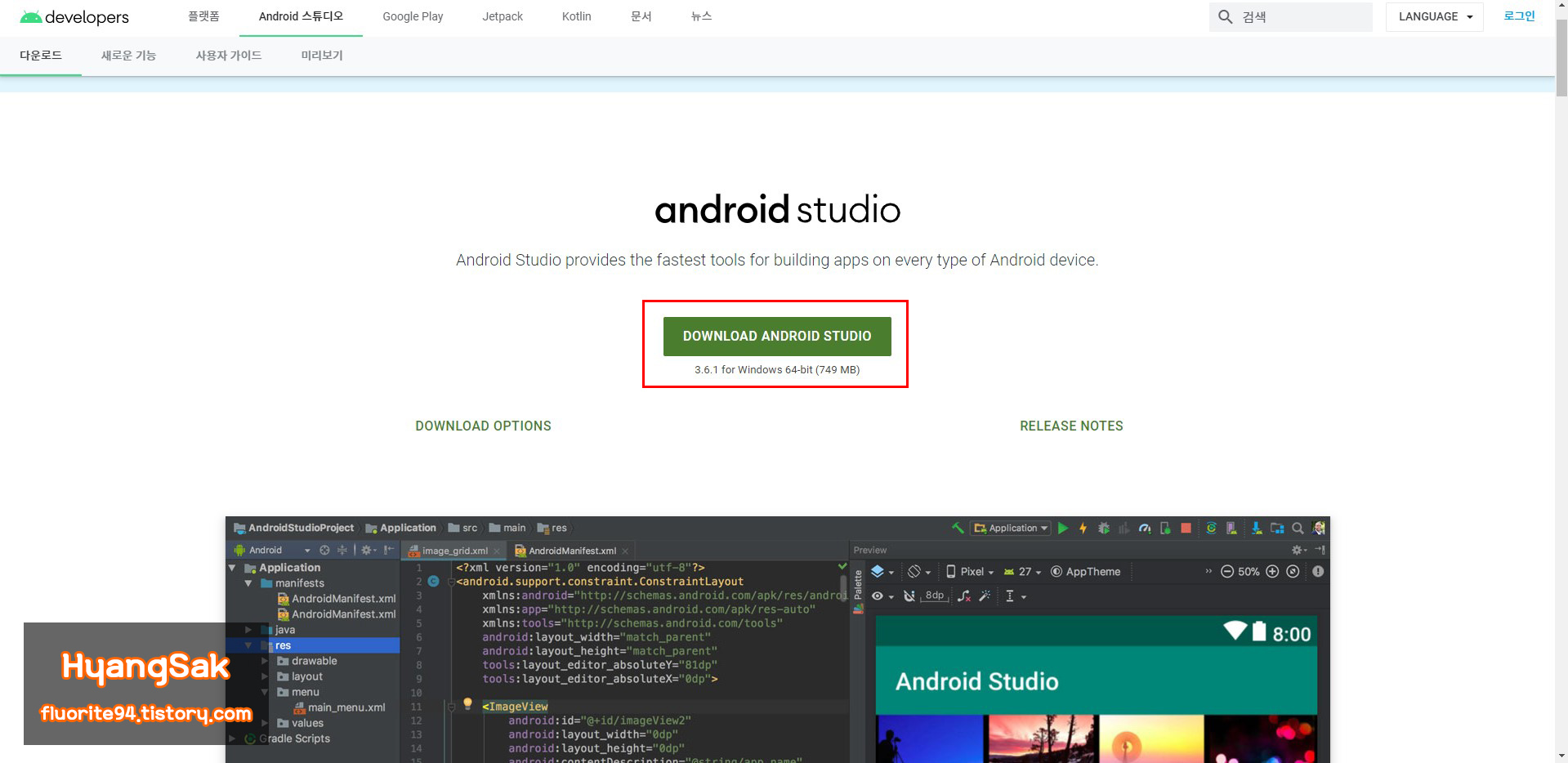Click in the 검색 search field
This screenshot has height=763, width=1568.
coord(1291,16)
